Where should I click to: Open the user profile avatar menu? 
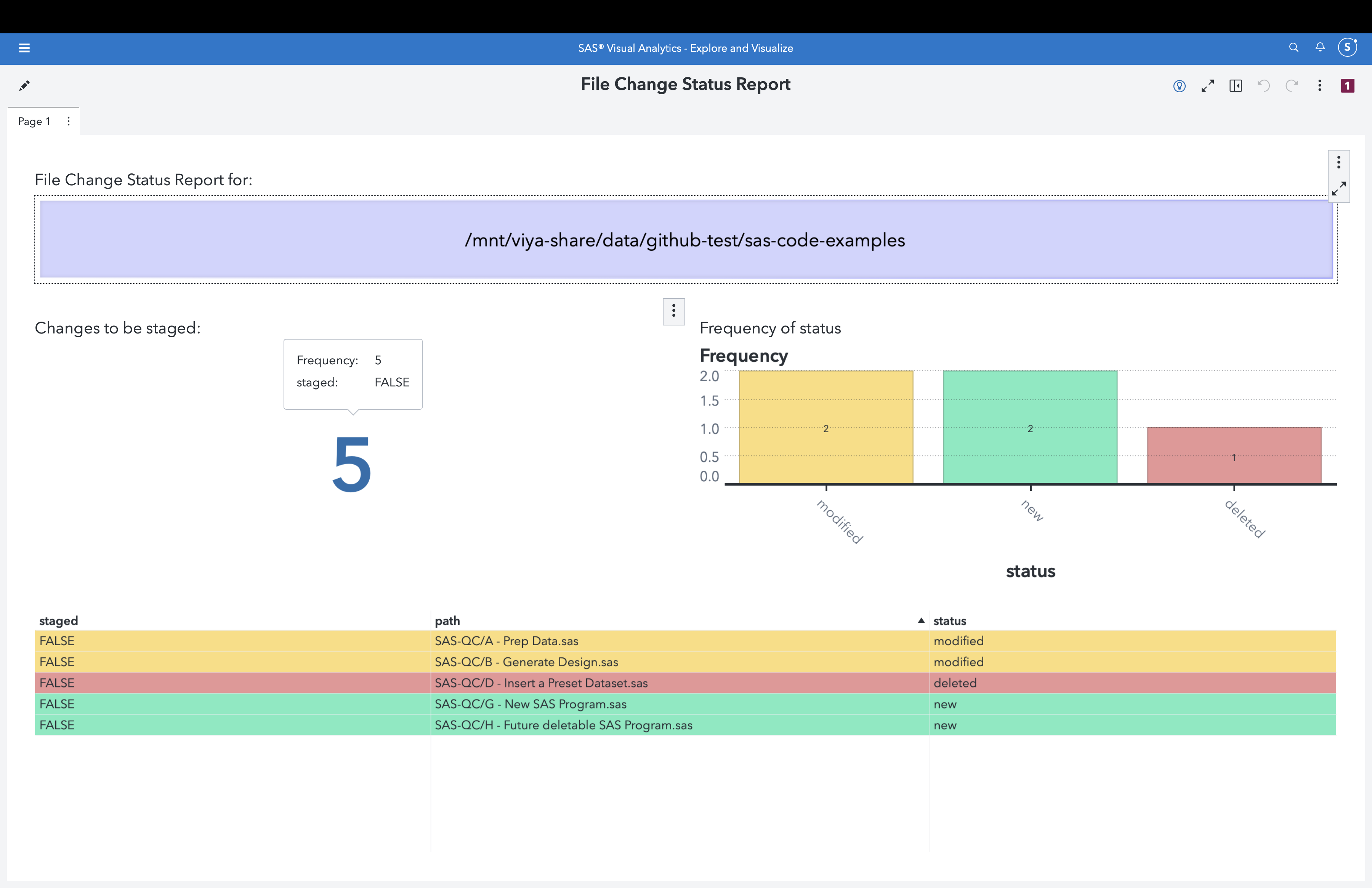click(x=1347, y=48)
